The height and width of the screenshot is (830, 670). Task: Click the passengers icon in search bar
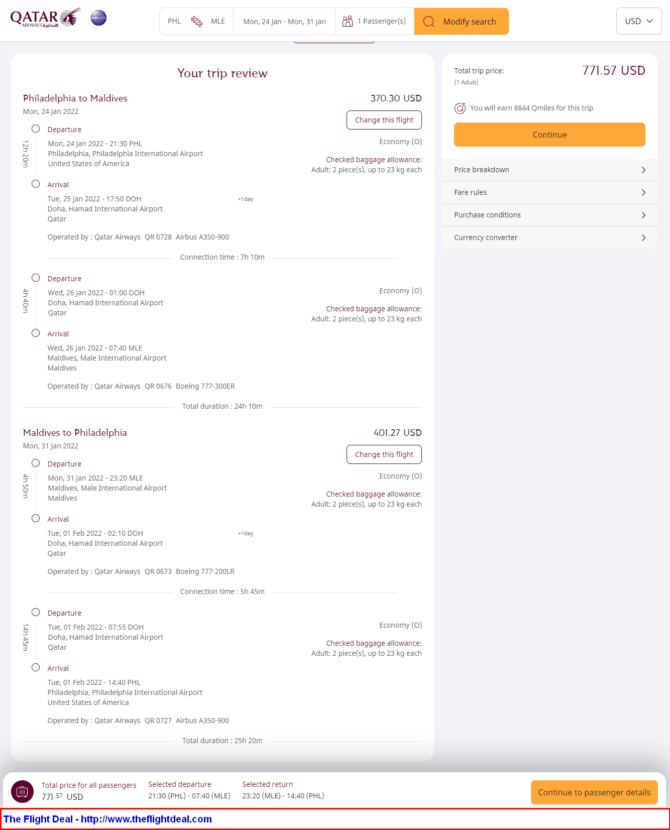pos(347,21)
